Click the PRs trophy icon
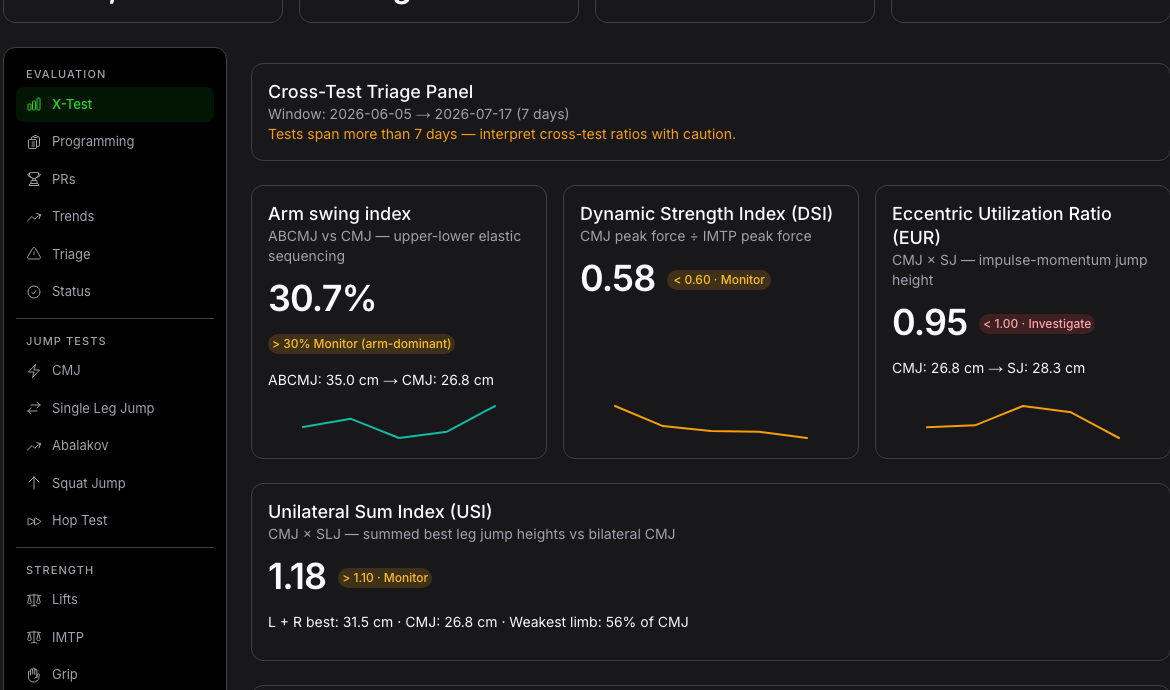 click(34, 179)
